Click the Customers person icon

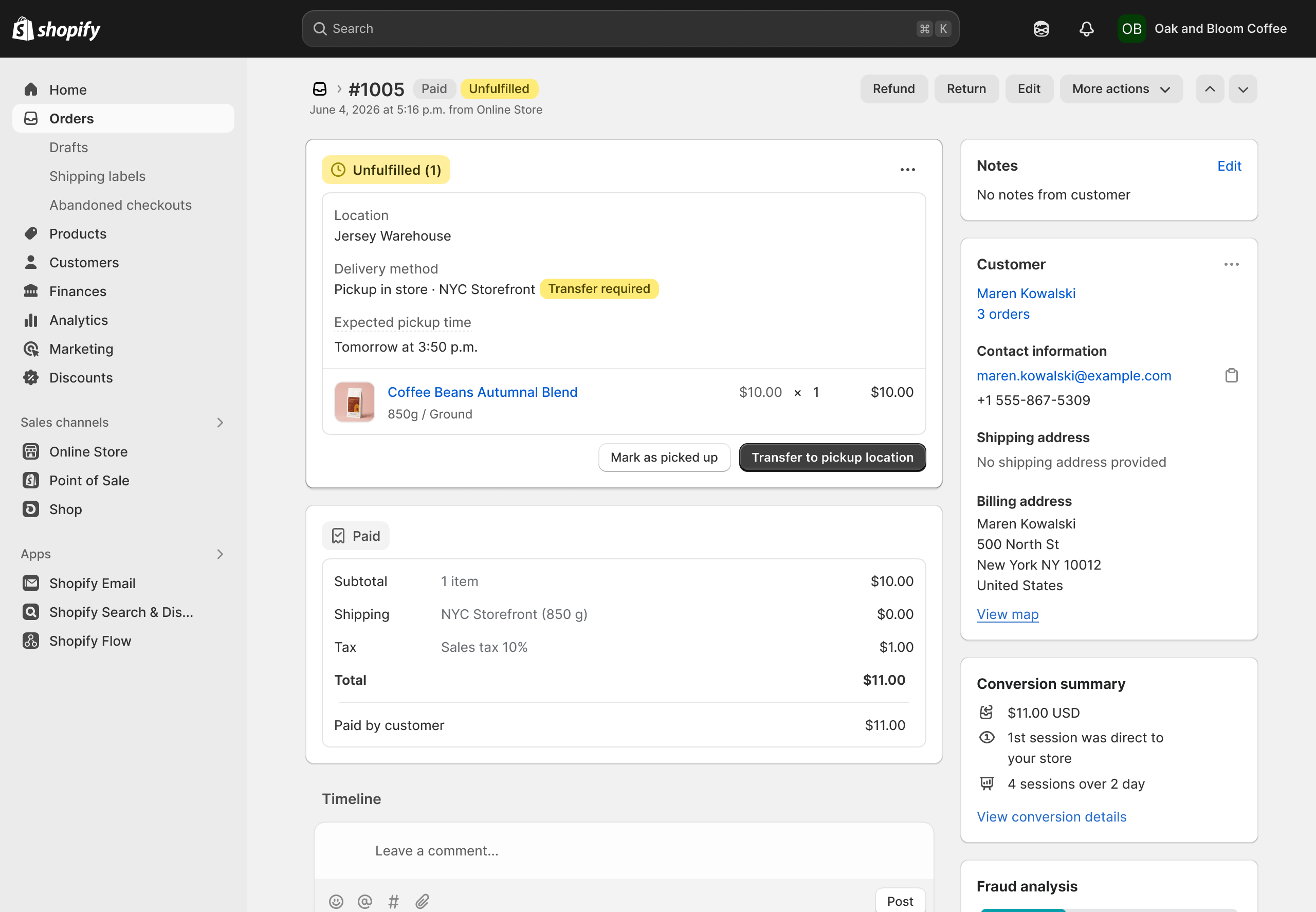[31, 262]
